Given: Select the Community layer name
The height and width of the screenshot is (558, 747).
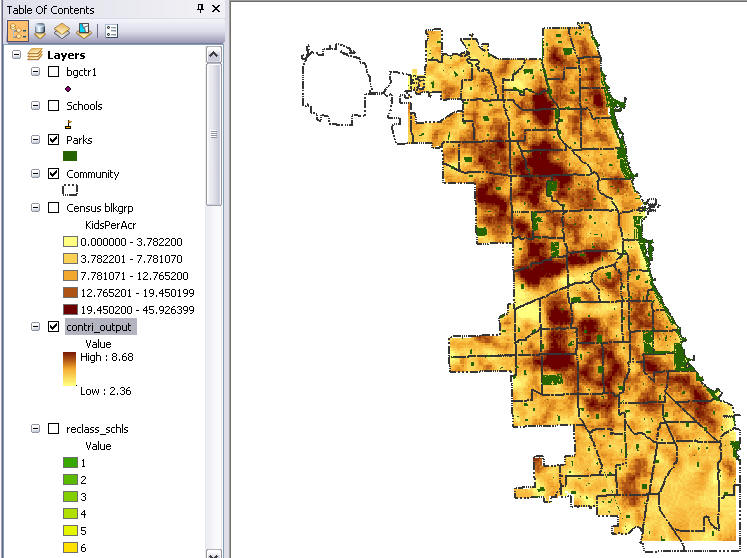Looking at the screenshot, I should coord(92,174).
